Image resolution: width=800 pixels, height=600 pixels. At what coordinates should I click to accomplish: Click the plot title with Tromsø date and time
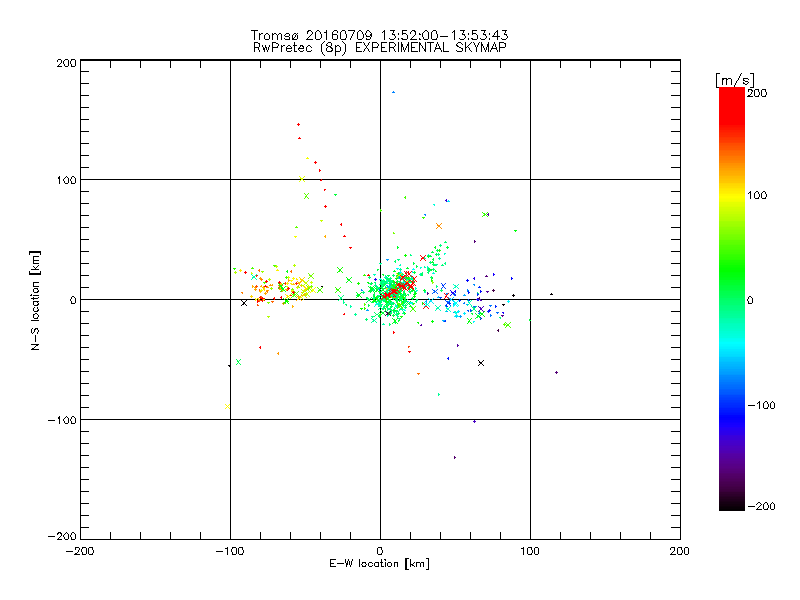click(x=380, y=35)
